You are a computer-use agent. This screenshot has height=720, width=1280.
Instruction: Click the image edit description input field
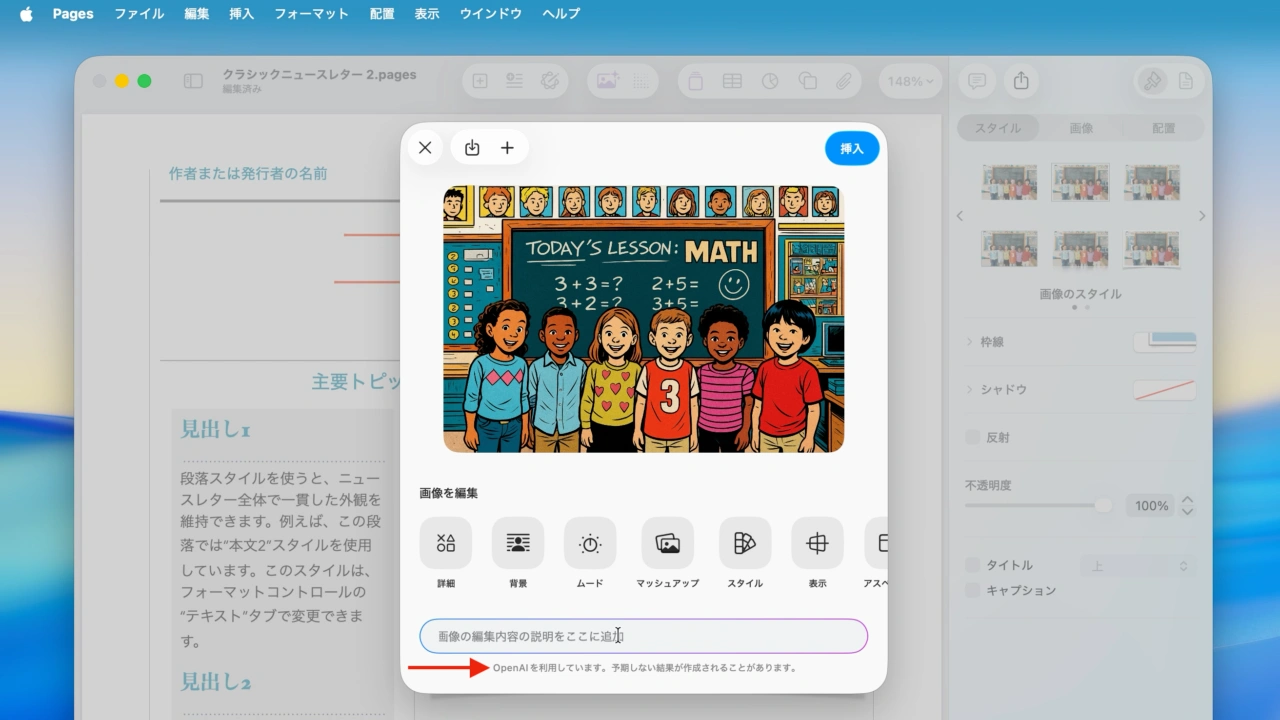tap(643, 635)
